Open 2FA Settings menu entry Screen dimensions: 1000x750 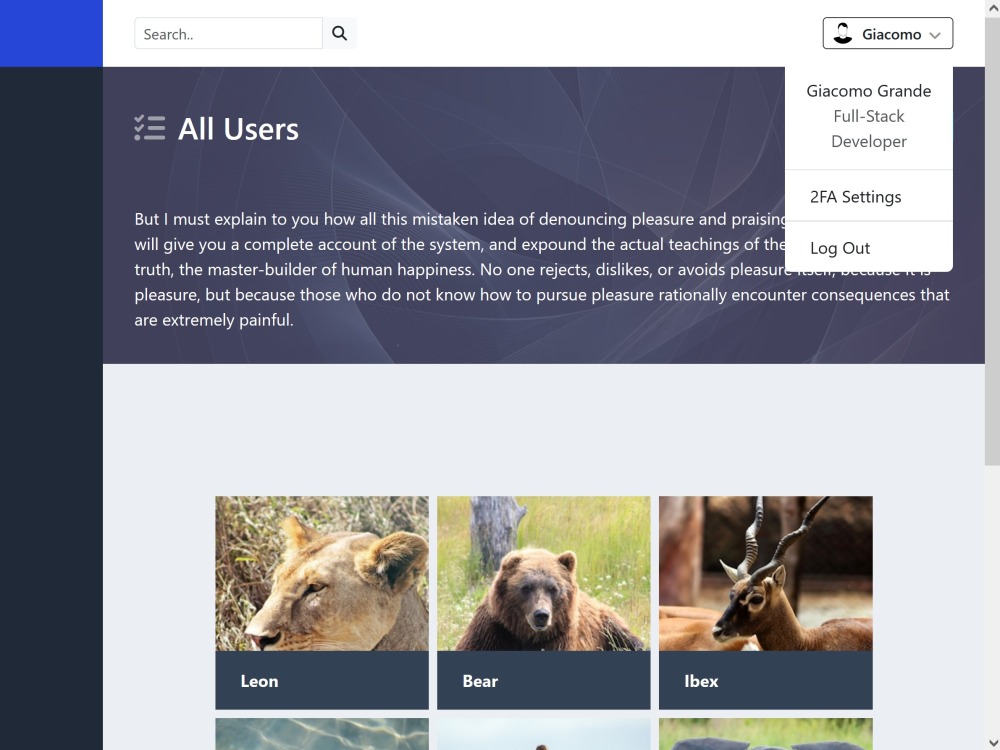(869, 196)
